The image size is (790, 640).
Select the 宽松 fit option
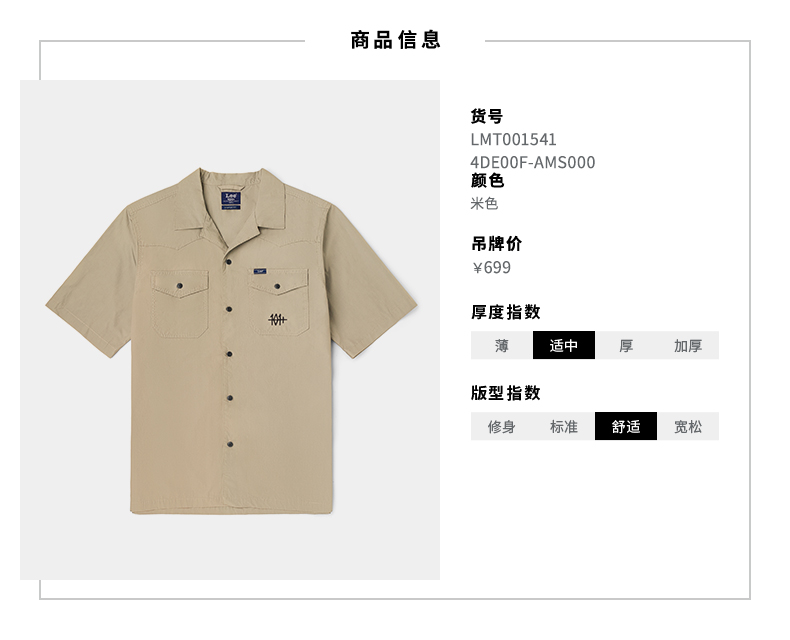click(688, 426)
